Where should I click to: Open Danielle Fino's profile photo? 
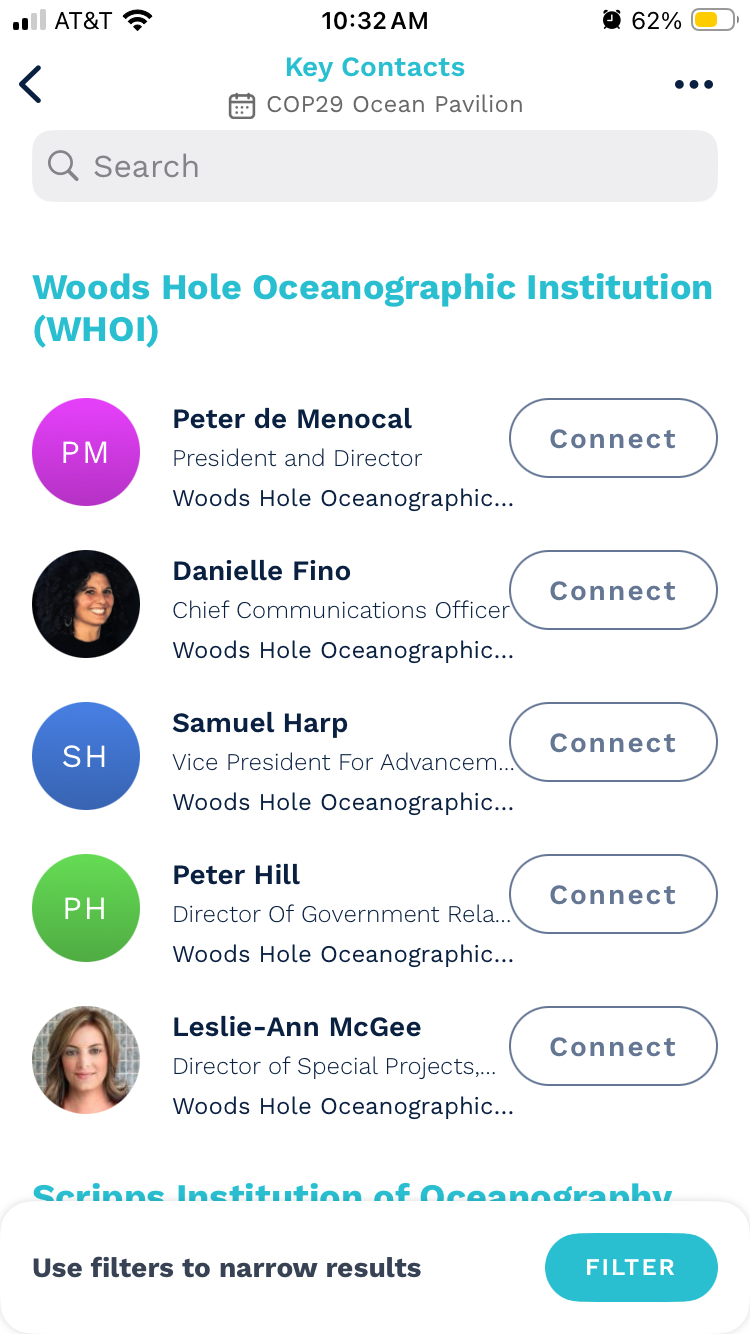[x=86, y=604]
